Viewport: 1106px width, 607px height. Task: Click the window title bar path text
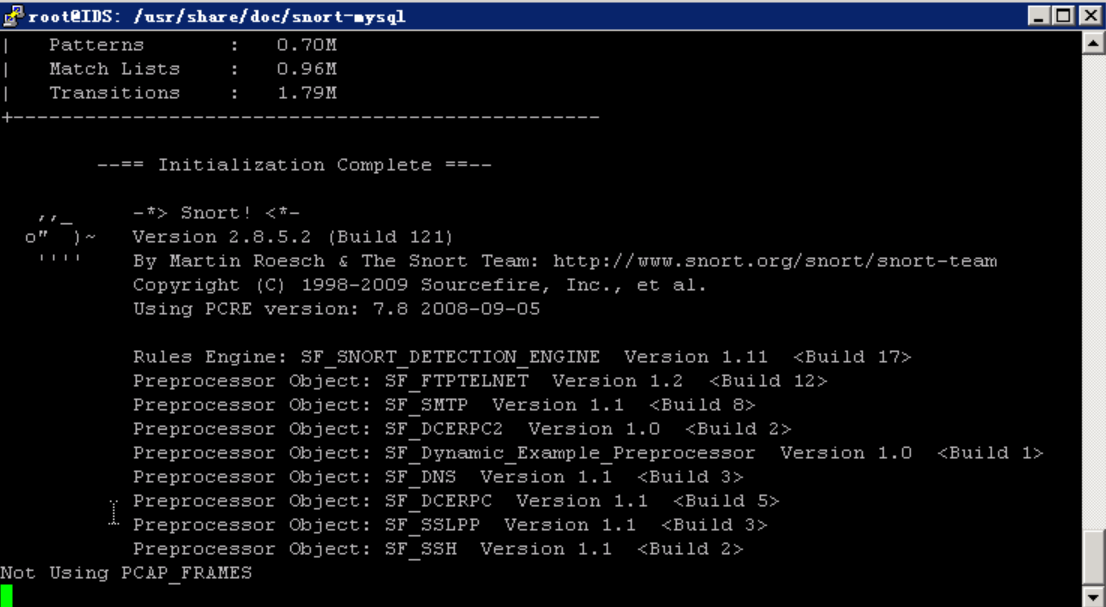click(216, 17)
